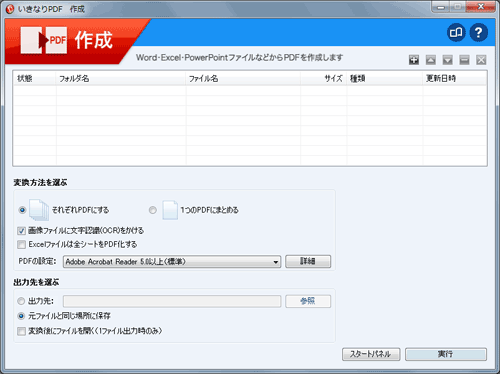
Task: Minimize the いきなりPDF window
Action: (x=440, y=7)
